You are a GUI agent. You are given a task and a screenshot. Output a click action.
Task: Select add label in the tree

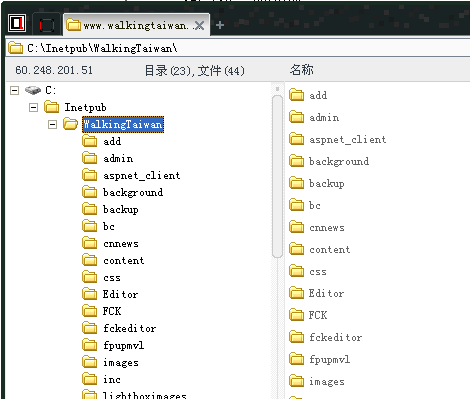click(112, 141)
